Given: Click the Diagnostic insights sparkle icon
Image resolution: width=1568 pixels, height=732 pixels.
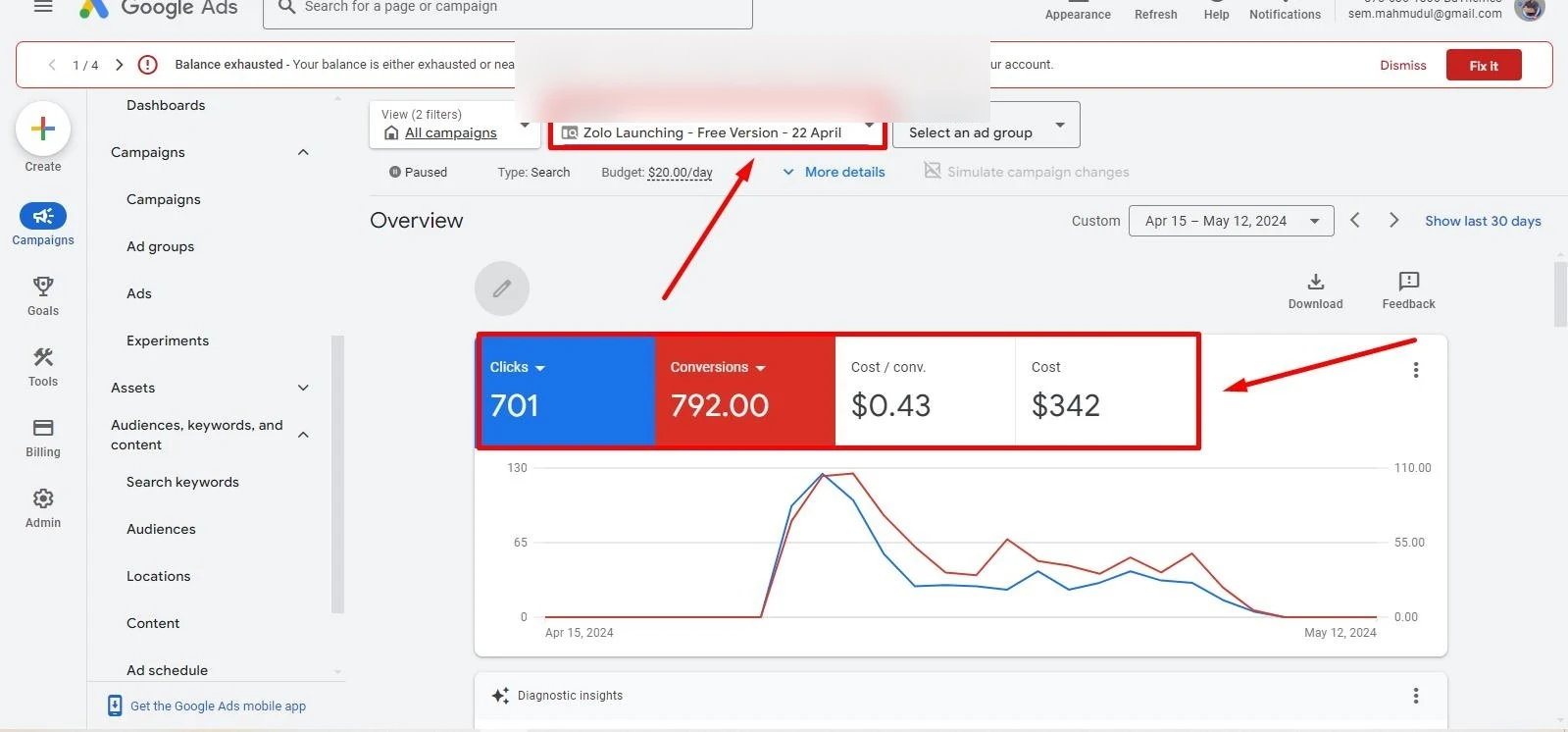Looking at the screenshot, I should coord(500,696).
